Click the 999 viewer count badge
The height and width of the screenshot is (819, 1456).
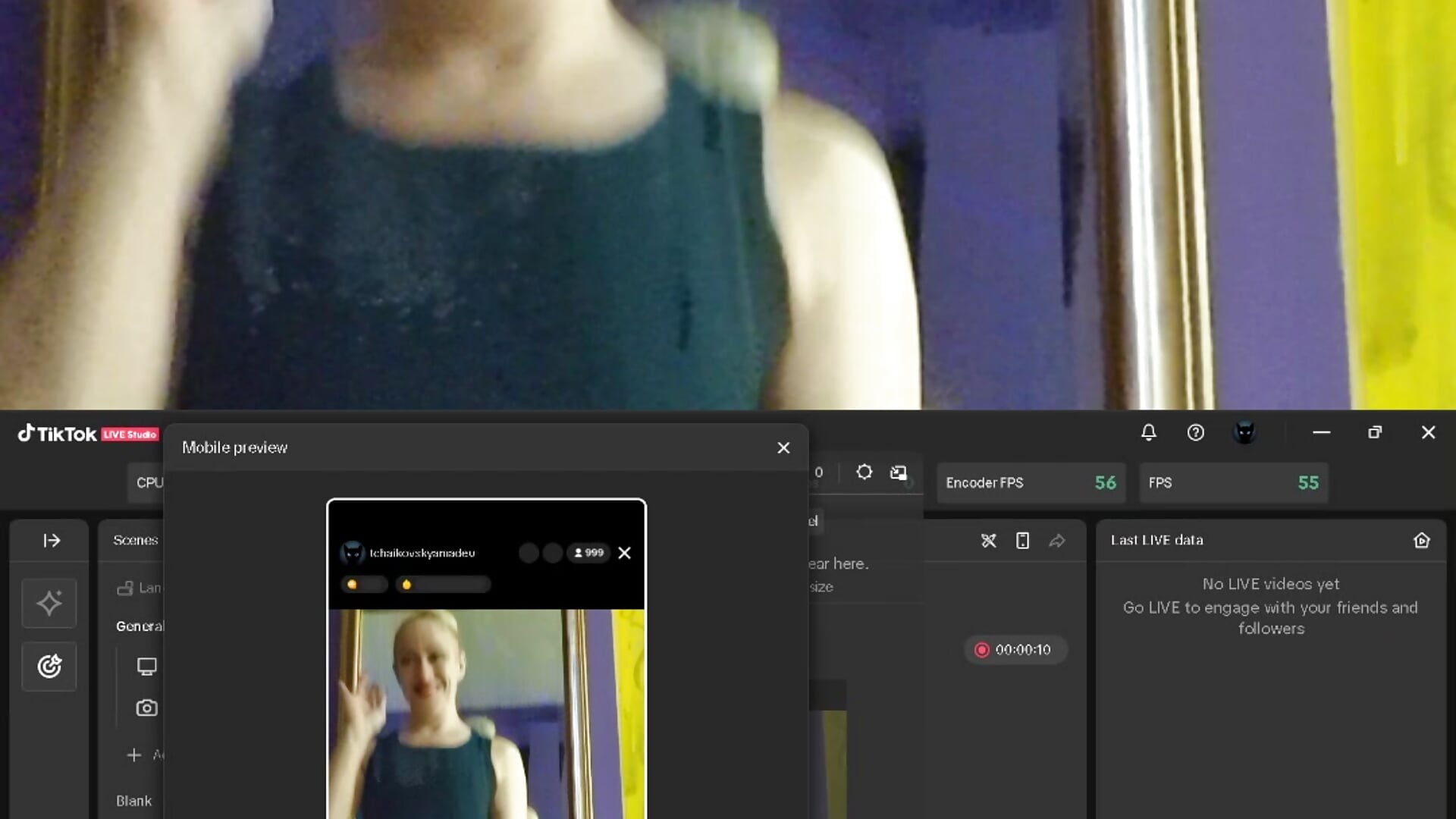pyautogui.click(x=588, y=553)
